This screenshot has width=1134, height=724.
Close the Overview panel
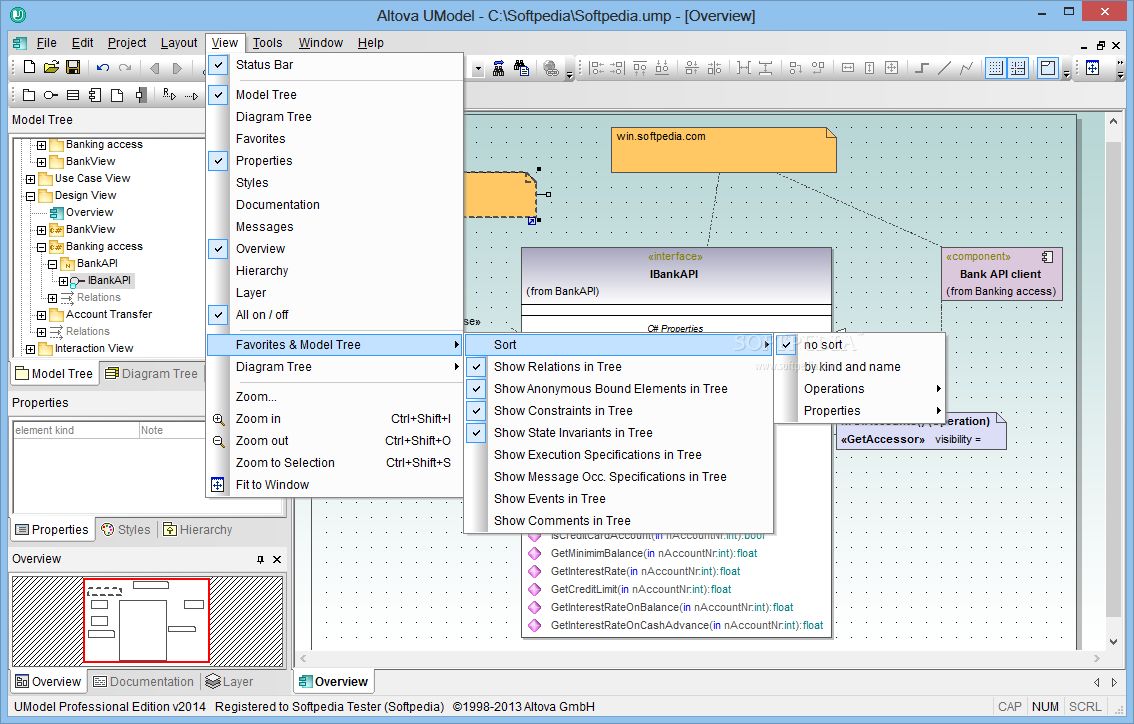pos(277,559)
